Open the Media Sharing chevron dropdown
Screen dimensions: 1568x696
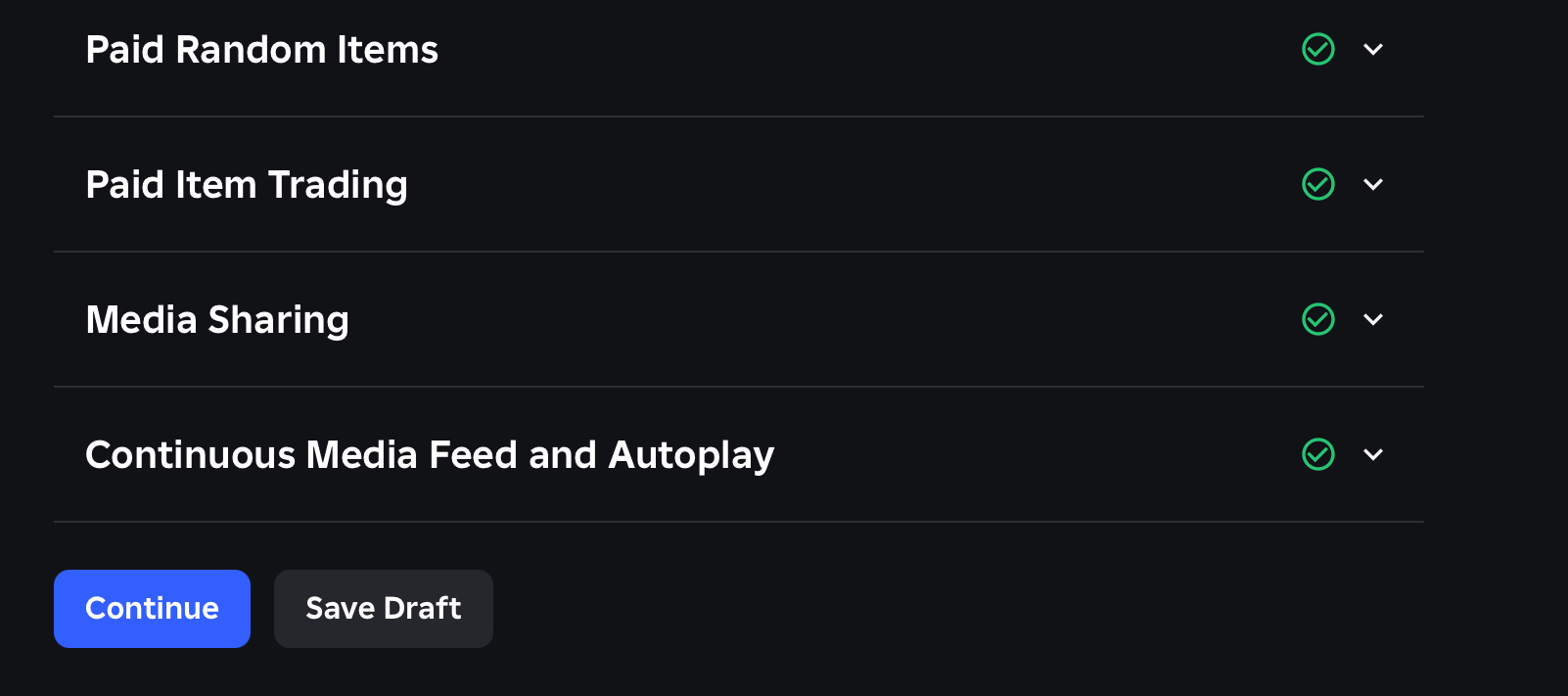coord(1373,319)
